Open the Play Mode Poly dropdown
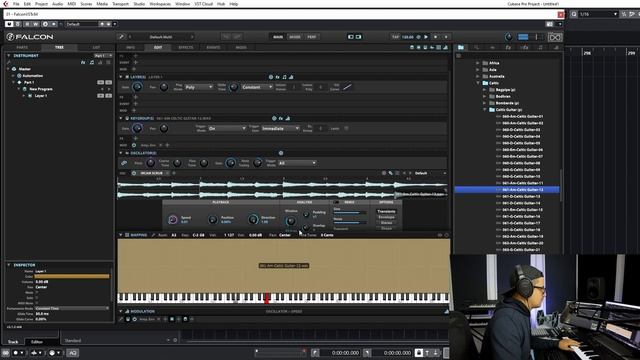The height and width of the screenshot is (360, 640). 199,87
